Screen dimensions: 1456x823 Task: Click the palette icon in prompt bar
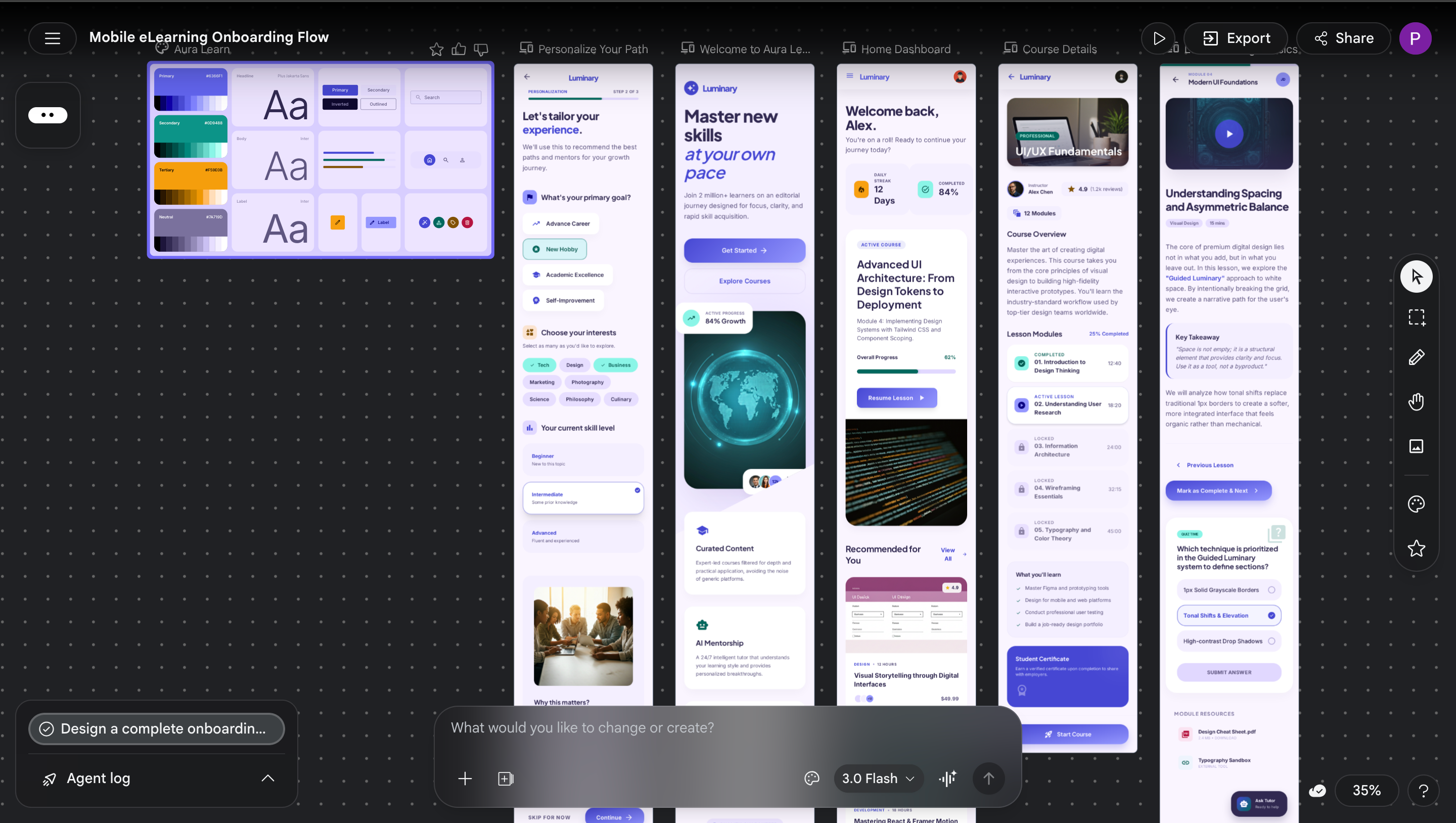811,779
